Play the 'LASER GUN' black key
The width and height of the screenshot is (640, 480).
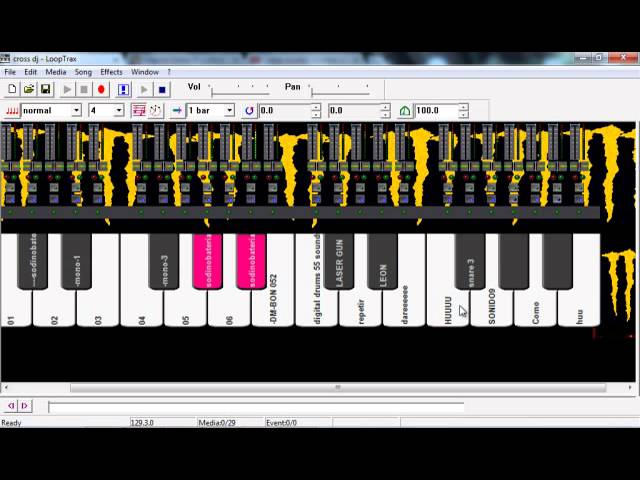pyautogui.click(x=339, y=261)
